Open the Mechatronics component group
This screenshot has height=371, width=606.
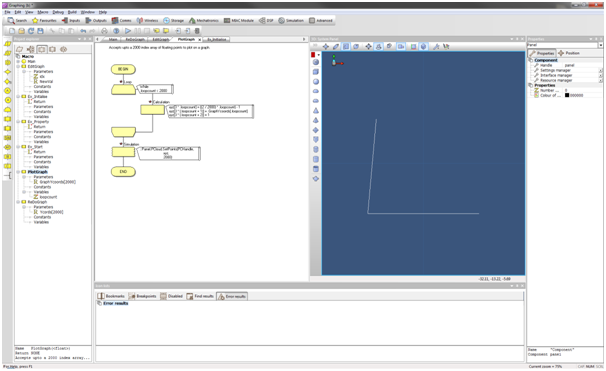coord(204,20)
